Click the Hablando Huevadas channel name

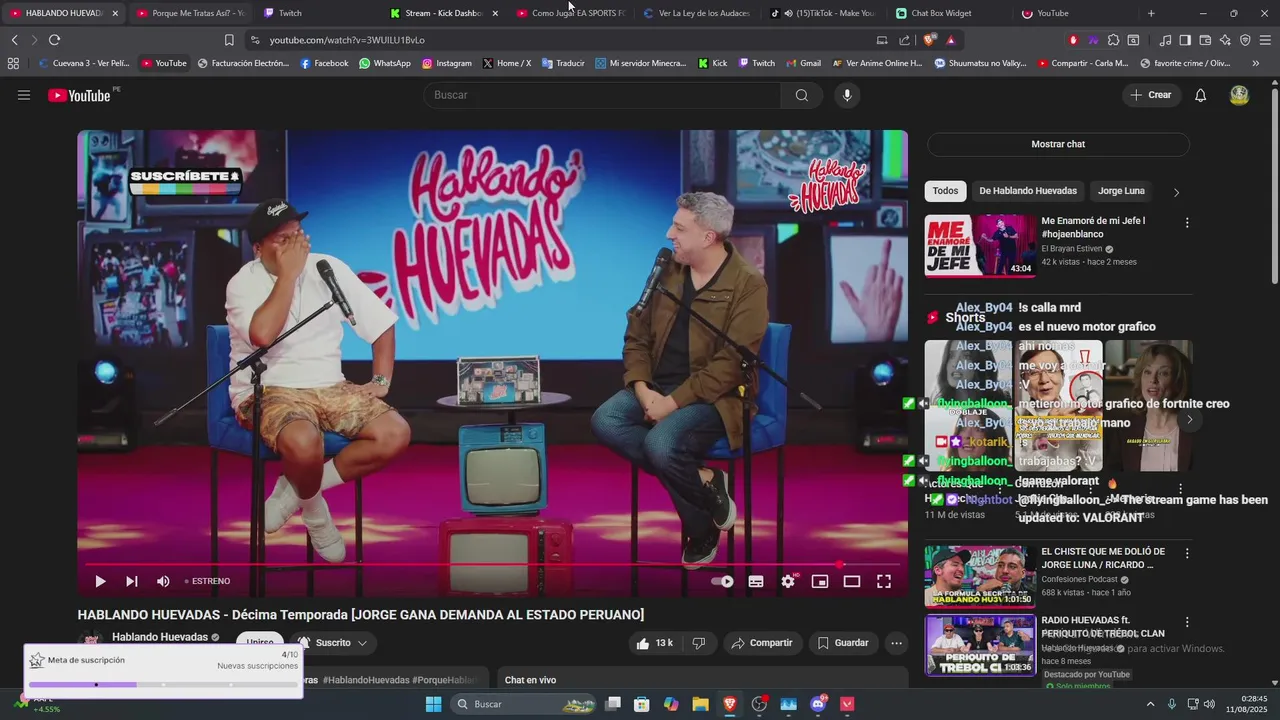point(160,637)
